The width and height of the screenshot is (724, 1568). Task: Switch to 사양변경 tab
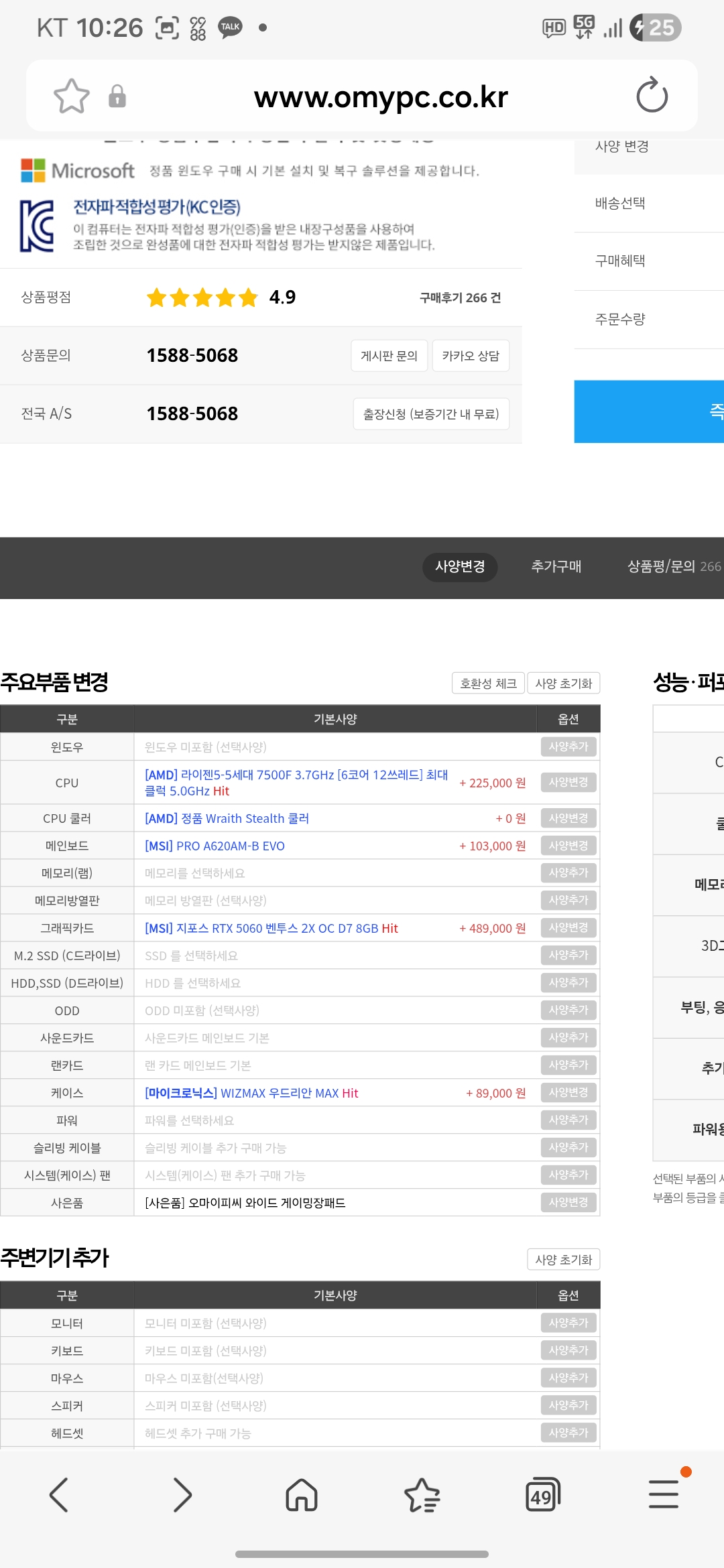(460, 567)
